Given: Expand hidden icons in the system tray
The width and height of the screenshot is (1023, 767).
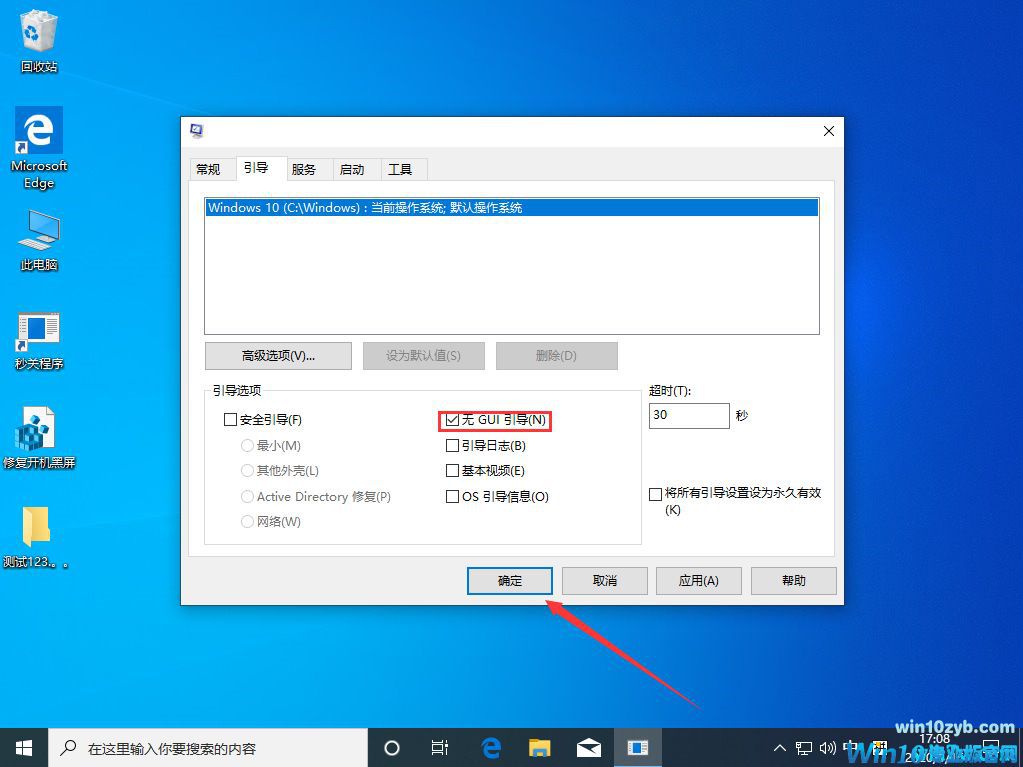Looking at the screenshot, I should (778, 747).
